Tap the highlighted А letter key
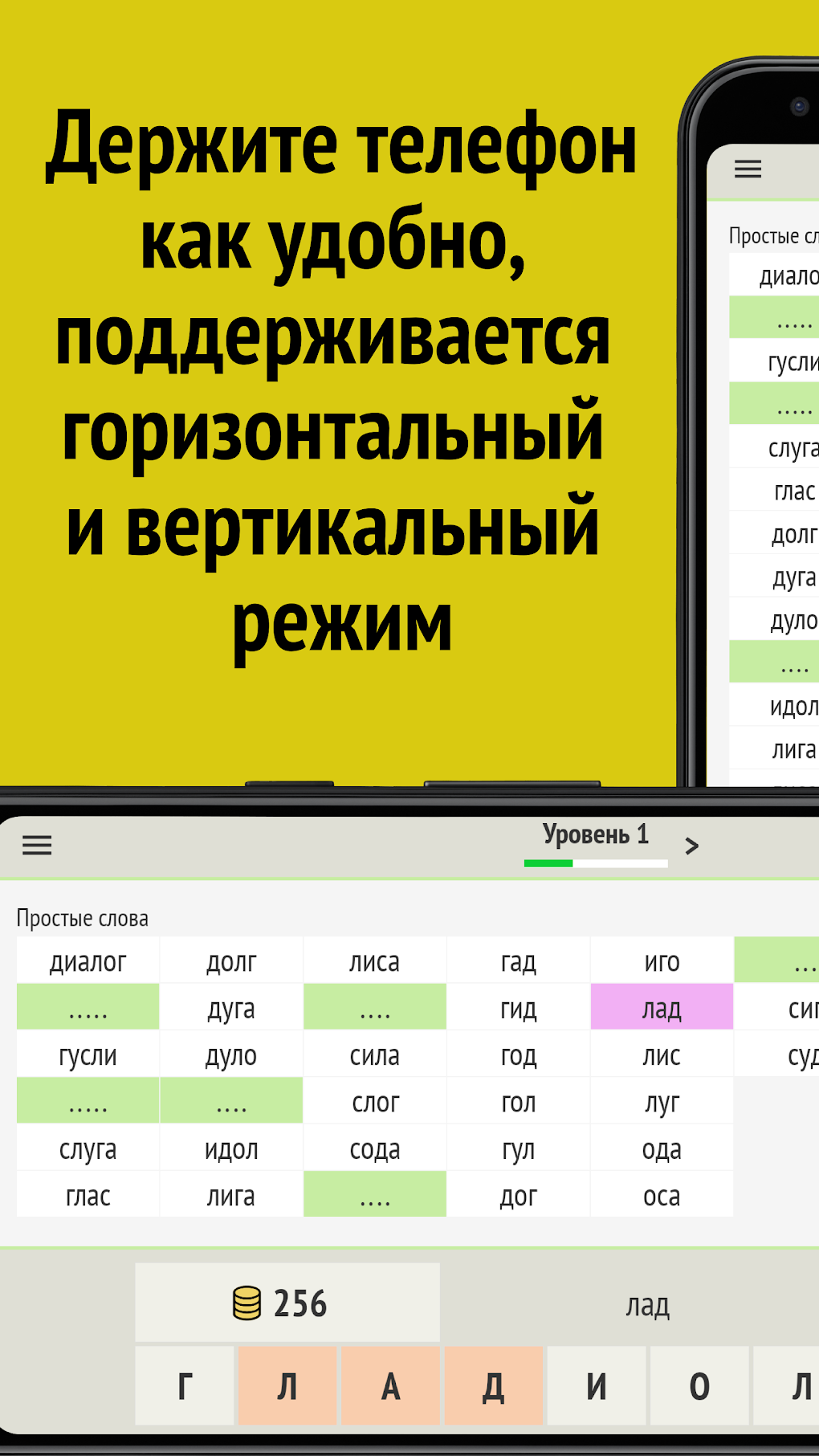This screenshot has height=1456, width=819. (391, 1386)
